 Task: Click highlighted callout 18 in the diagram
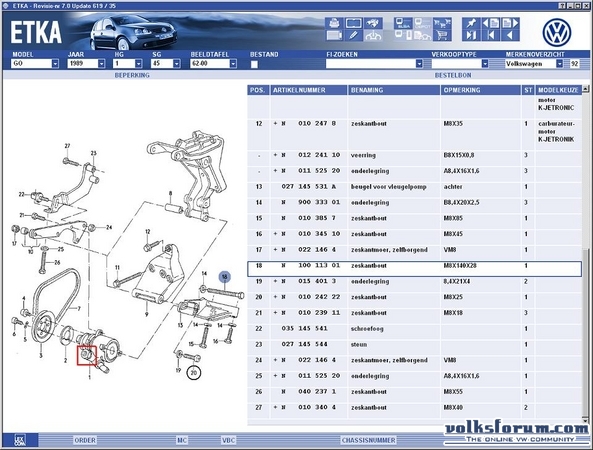[225, 277]
